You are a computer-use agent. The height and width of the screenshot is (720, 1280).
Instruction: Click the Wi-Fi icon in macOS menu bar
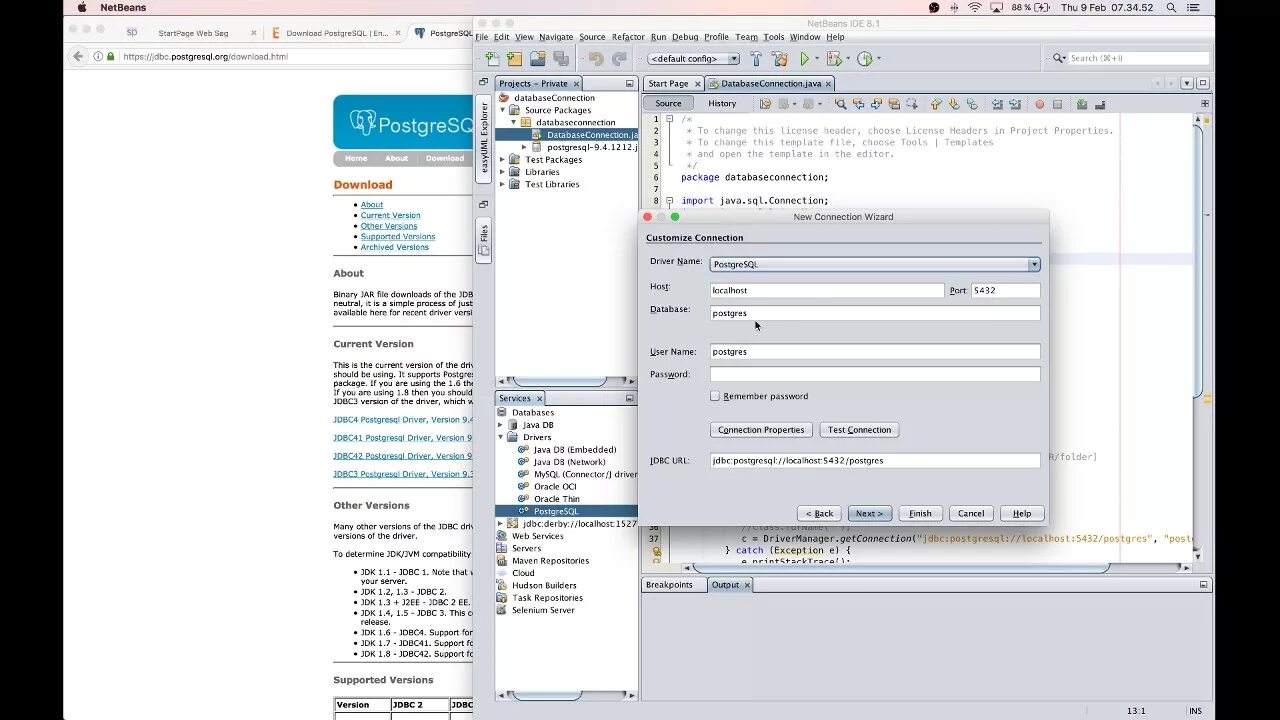pos(974,7)
